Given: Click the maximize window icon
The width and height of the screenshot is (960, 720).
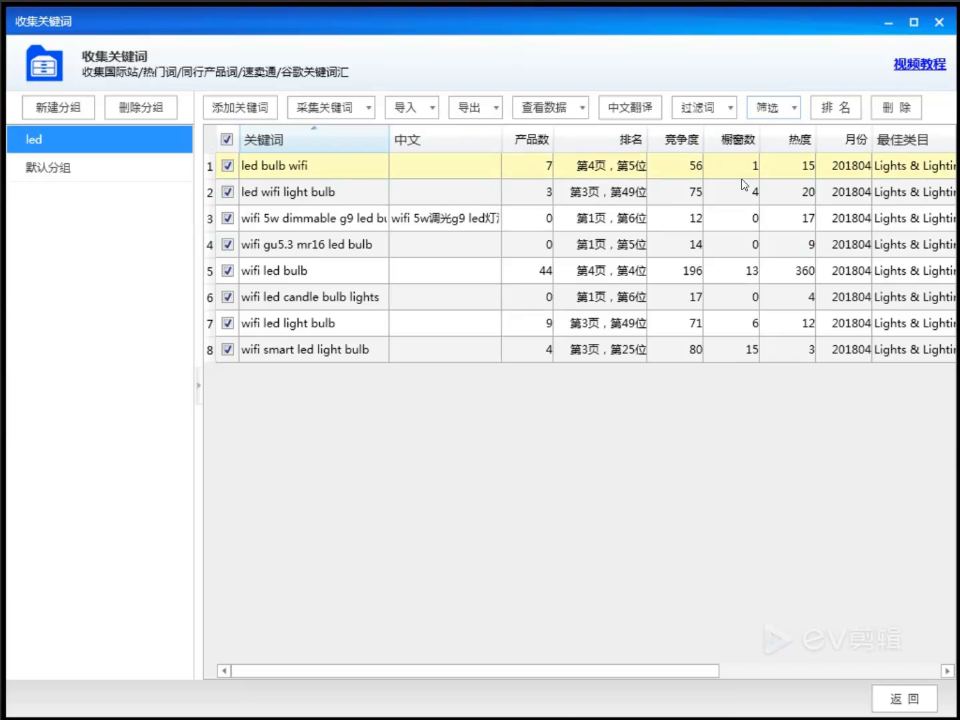Looking at the screenshot, I should coord(913,22).
